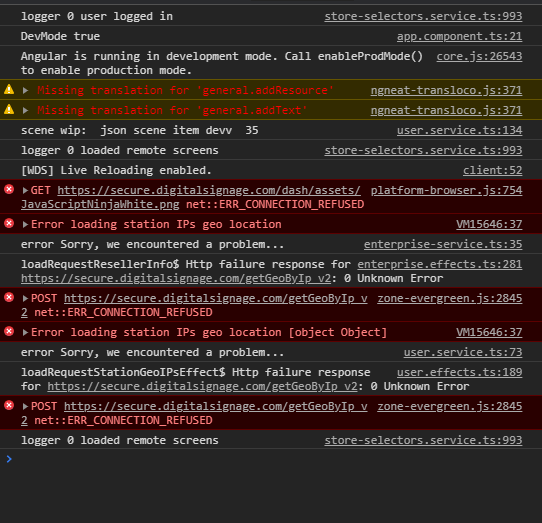542x523 pixels.
Task: Select the 'scene wip: json scene item devv 35' message
Action: coord(140,130)
